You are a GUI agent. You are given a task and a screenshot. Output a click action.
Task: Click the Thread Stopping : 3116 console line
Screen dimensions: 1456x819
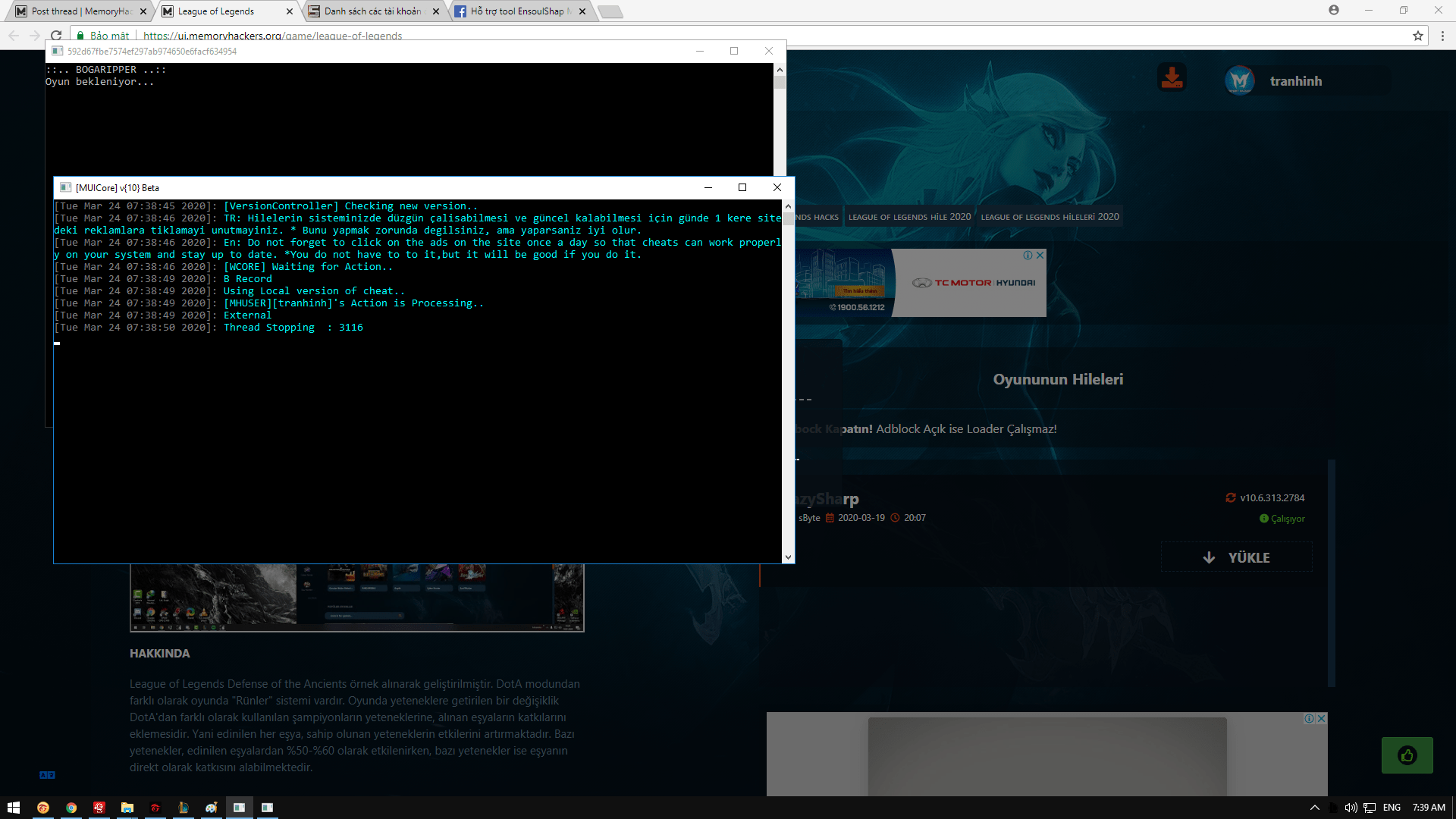click(x=293, y=328)
